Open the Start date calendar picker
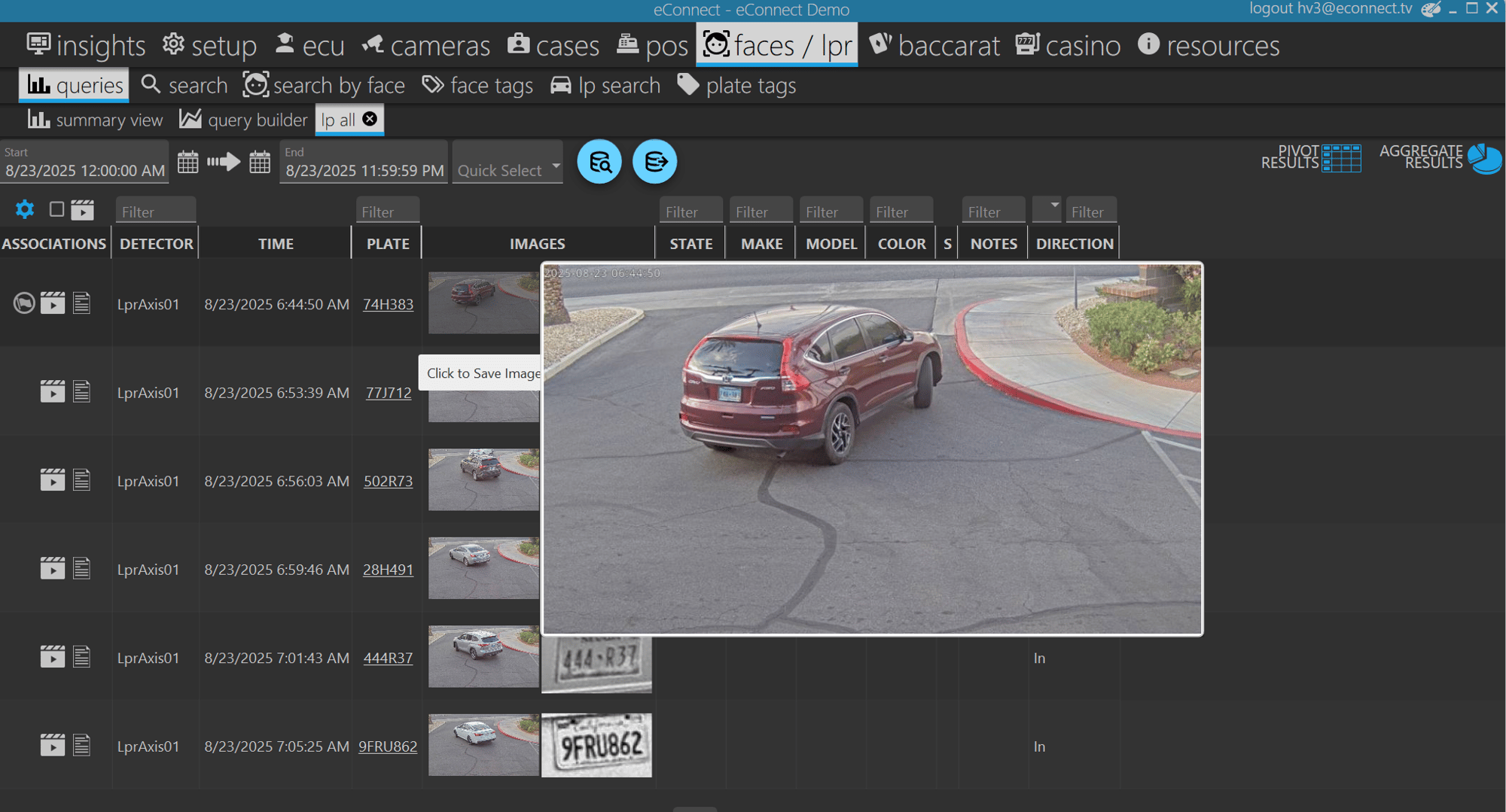The height and width of the screenshot is (812, 1506). coord(187,162)
